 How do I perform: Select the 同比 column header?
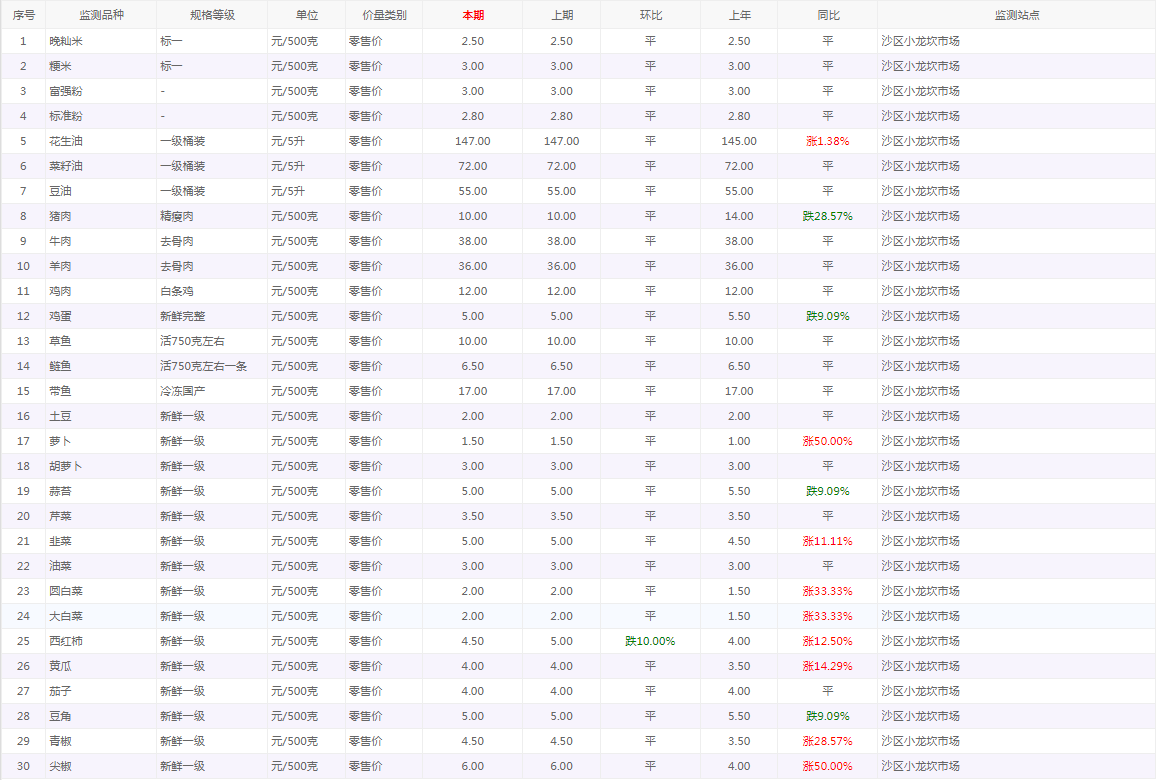[828, 15]
